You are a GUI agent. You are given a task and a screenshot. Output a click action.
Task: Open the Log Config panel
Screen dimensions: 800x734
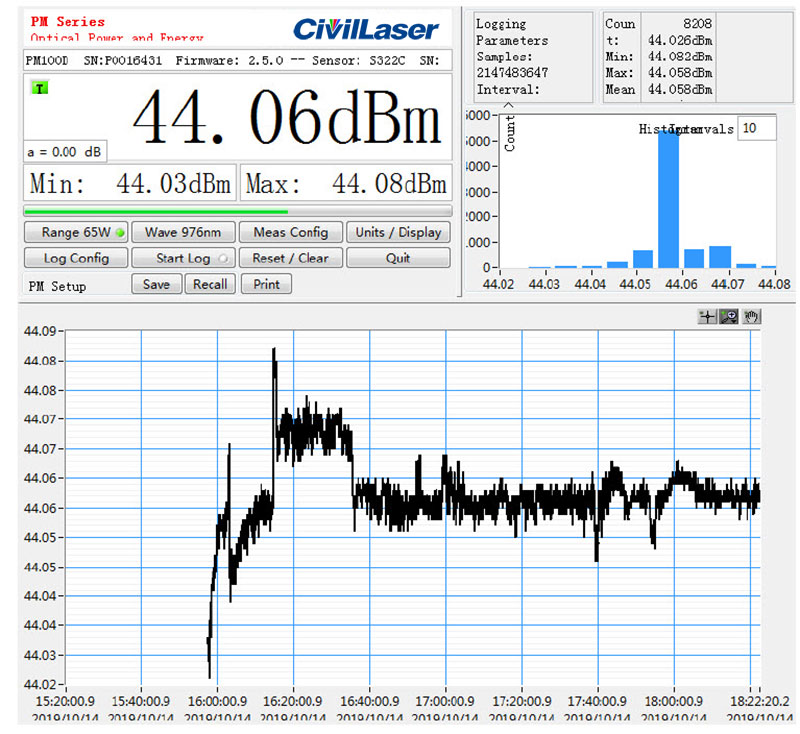[75, 258]
